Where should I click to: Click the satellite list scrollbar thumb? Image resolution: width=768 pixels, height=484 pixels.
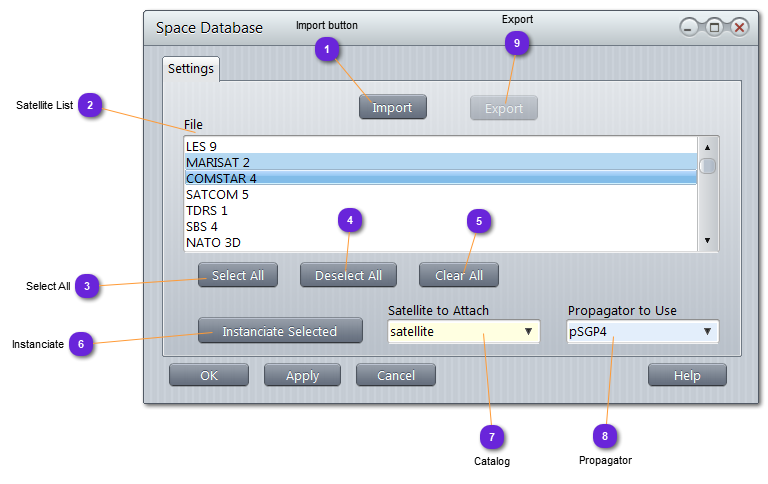[x=707, y=166]
